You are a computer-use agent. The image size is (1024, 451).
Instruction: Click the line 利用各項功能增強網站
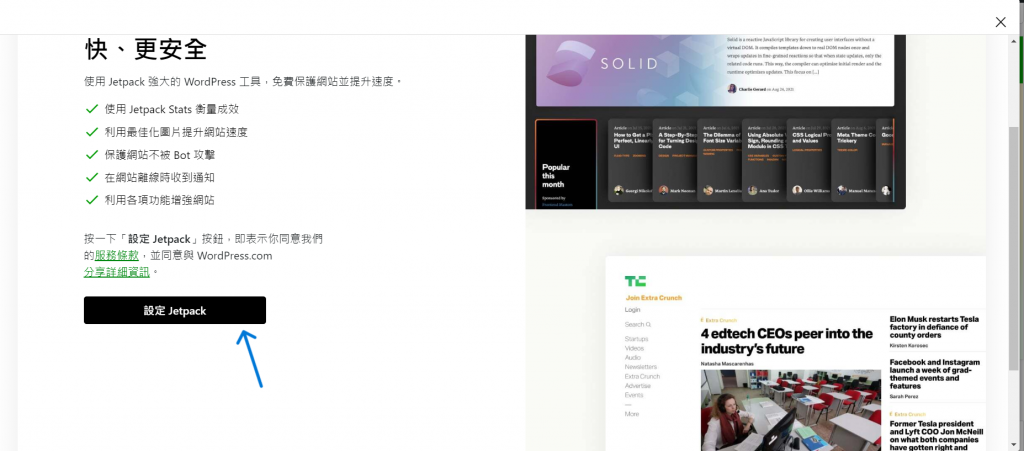tap(159, 200)
